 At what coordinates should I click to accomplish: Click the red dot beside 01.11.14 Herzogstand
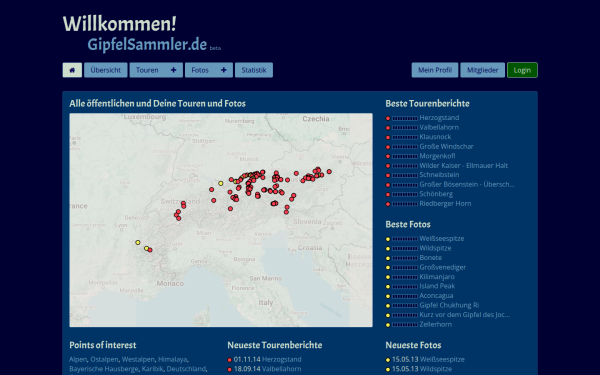(x=230, y=360)
